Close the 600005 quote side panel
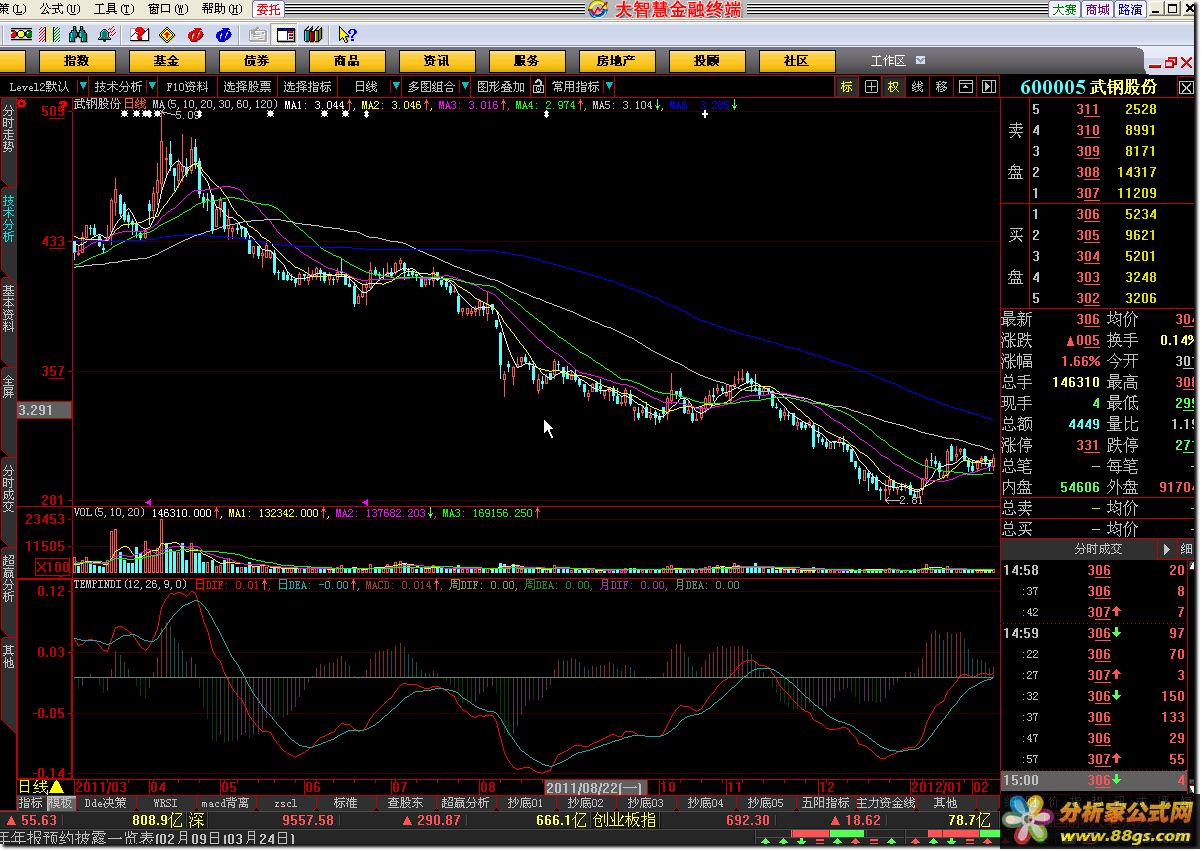This screenshot has height=851, width=1202. (1187, 87)
